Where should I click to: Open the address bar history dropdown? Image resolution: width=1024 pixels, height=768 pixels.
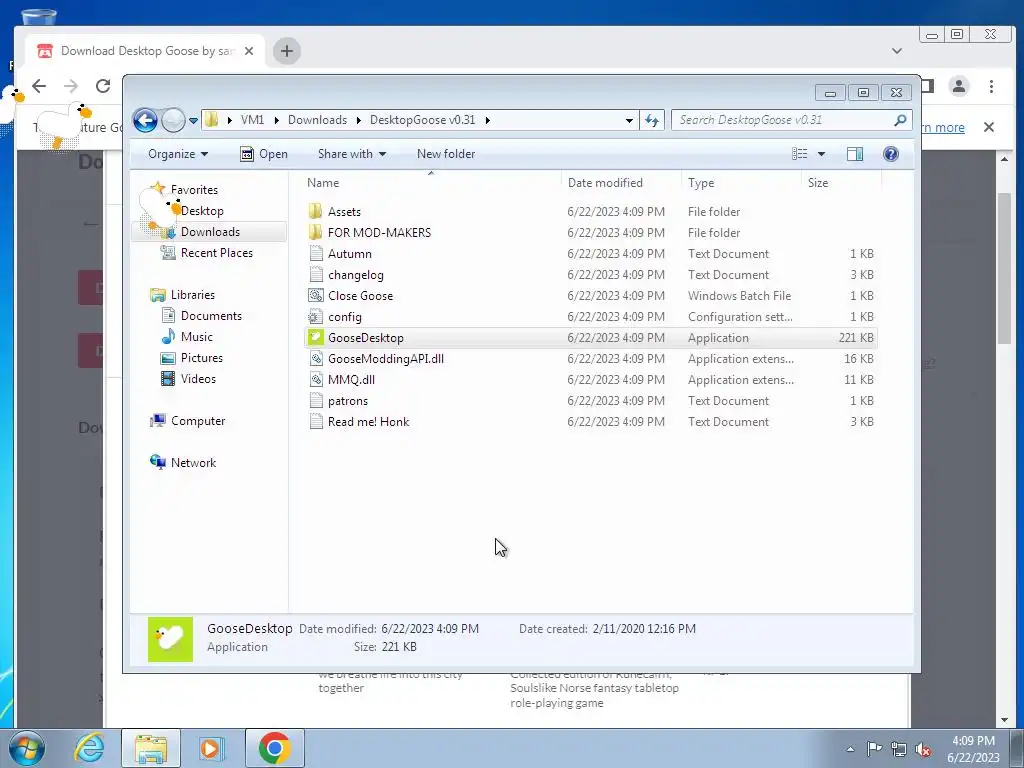tap(629, 120)
